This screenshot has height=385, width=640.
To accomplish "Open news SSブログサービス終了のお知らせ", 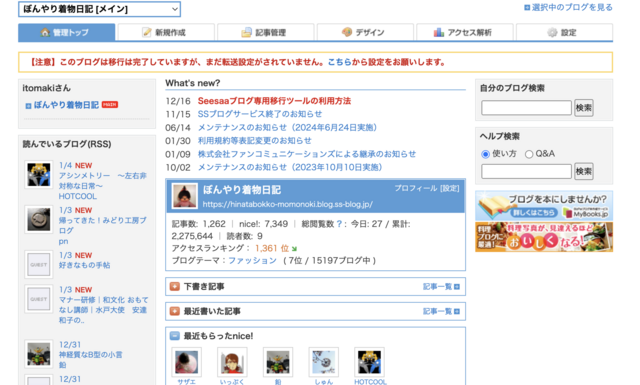I will click(260, 114).
